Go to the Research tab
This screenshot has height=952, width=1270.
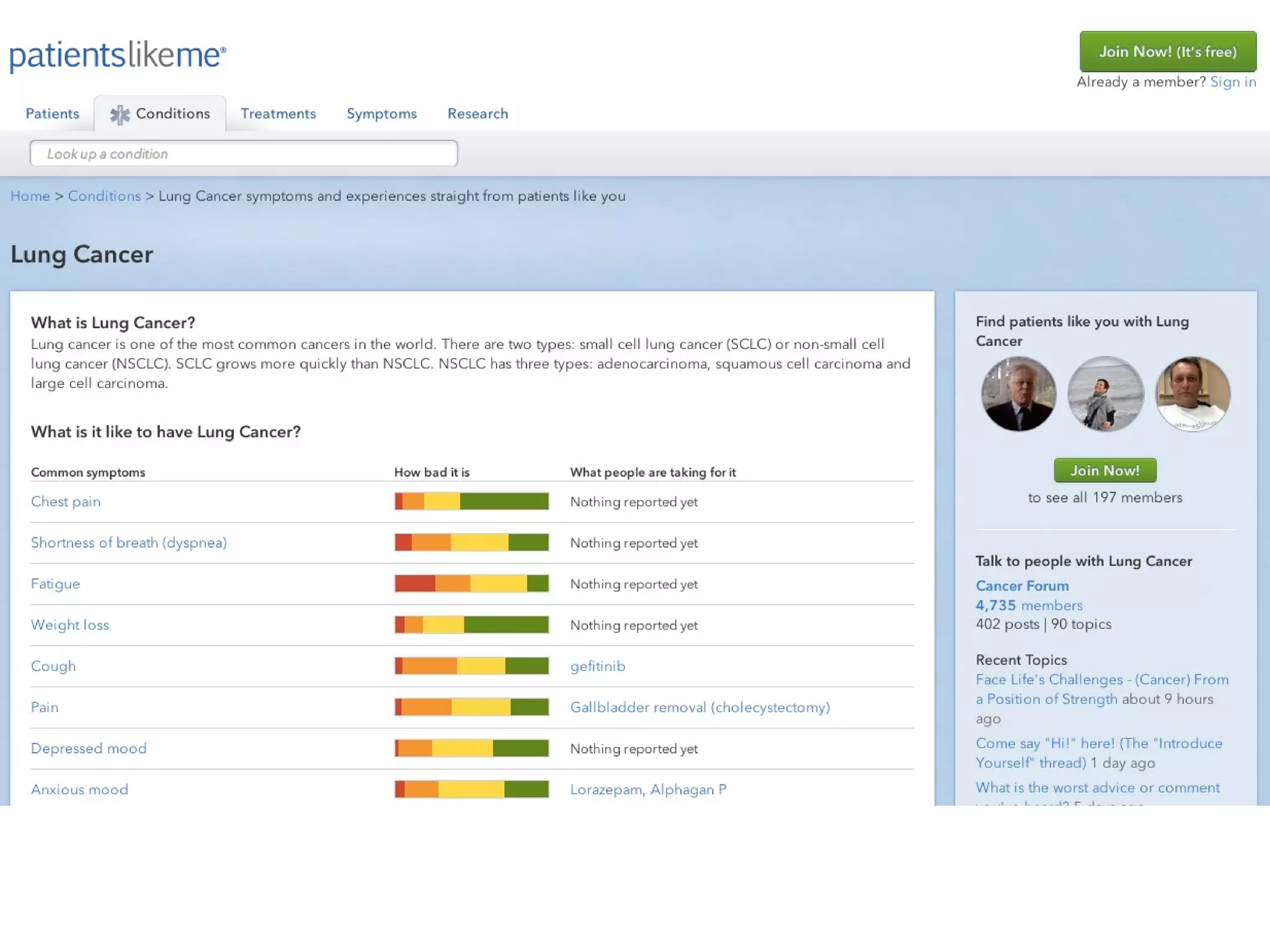coord(477,114)
